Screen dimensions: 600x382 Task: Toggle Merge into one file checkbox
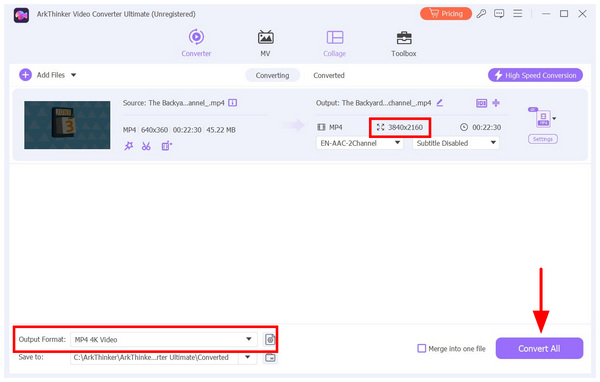(x=421, y=348)
